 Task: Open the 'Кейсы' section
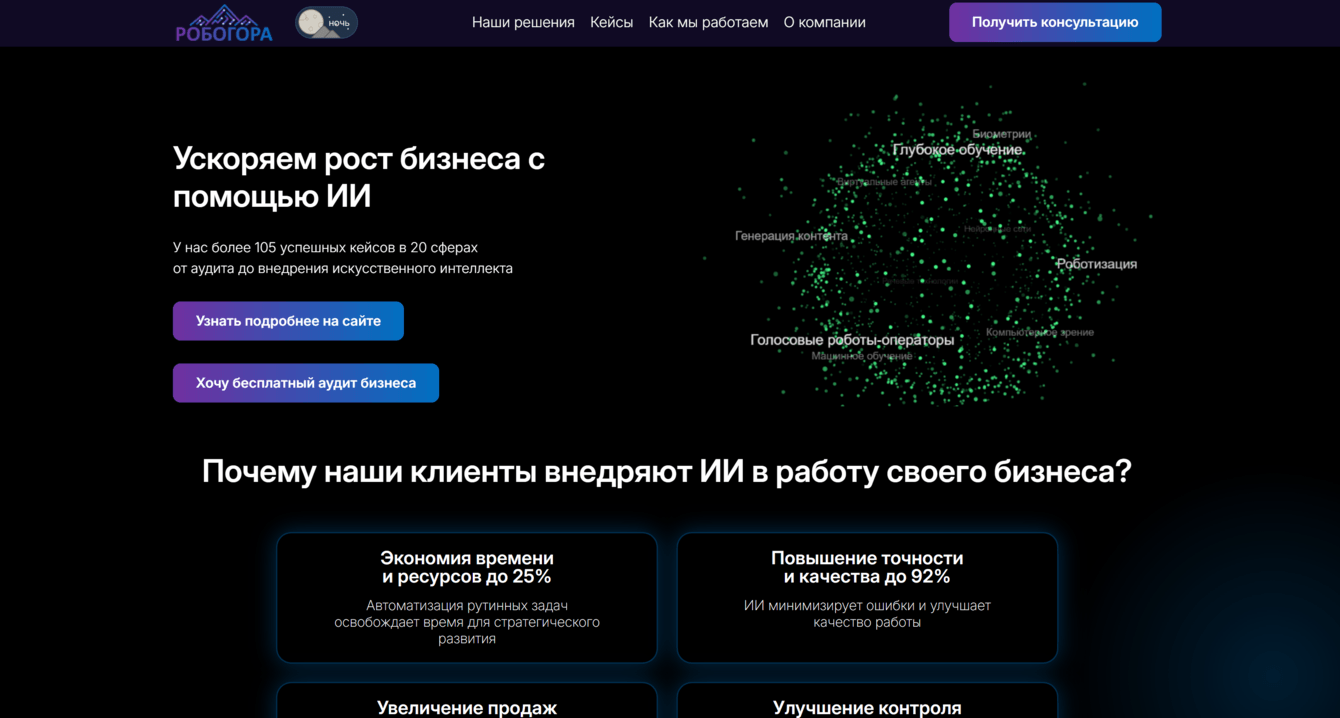tap(612, 21)
